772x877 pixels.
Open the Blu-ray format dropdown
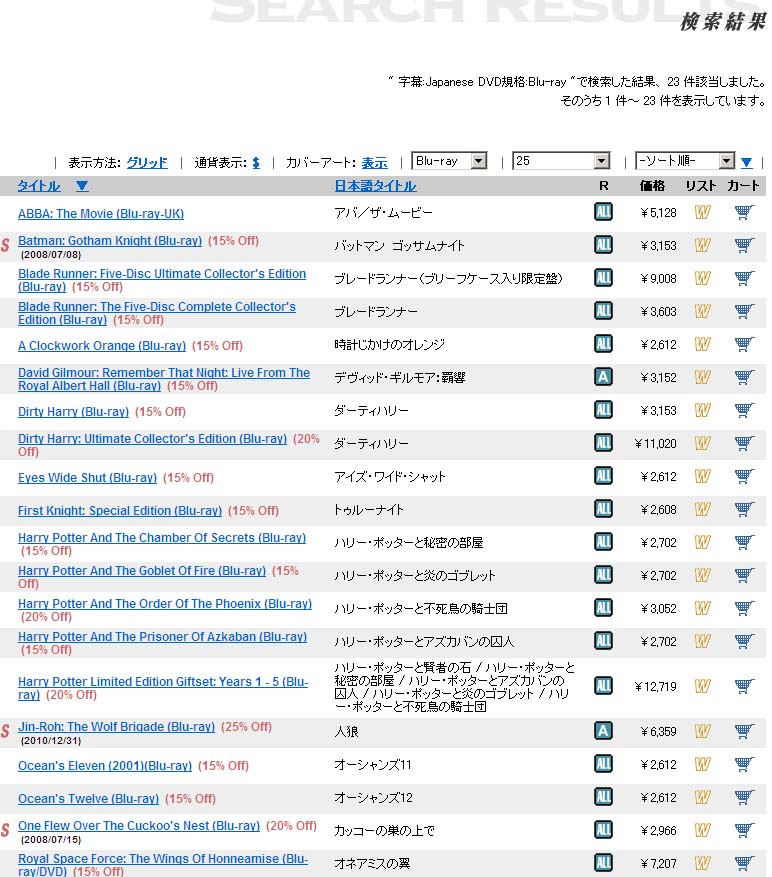pos(449,161)
